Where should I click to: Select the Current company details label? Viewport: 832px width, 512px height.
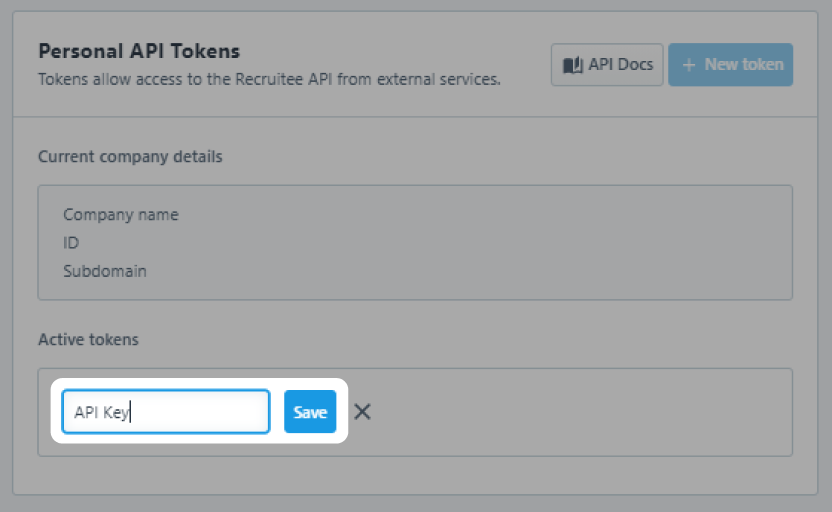(130, 157)
